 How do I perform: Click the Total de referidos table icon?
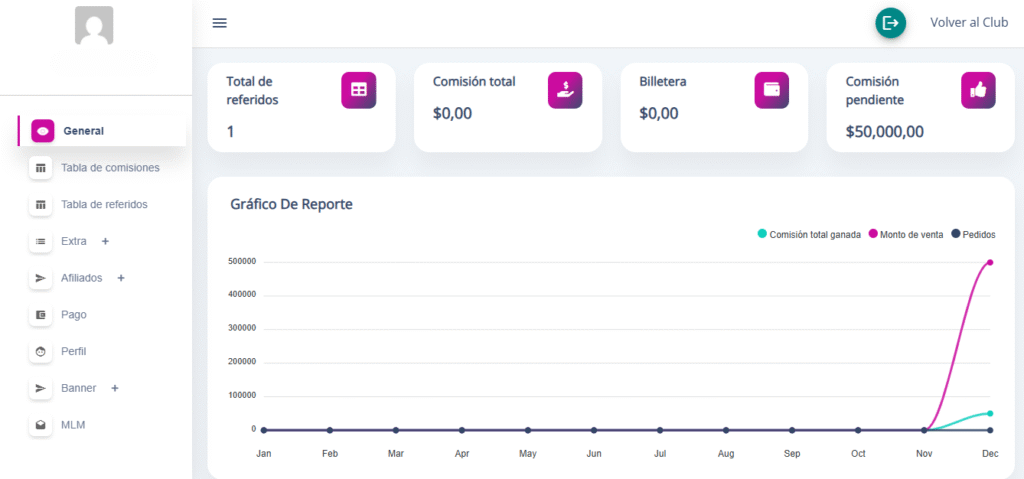coord(358,90)
